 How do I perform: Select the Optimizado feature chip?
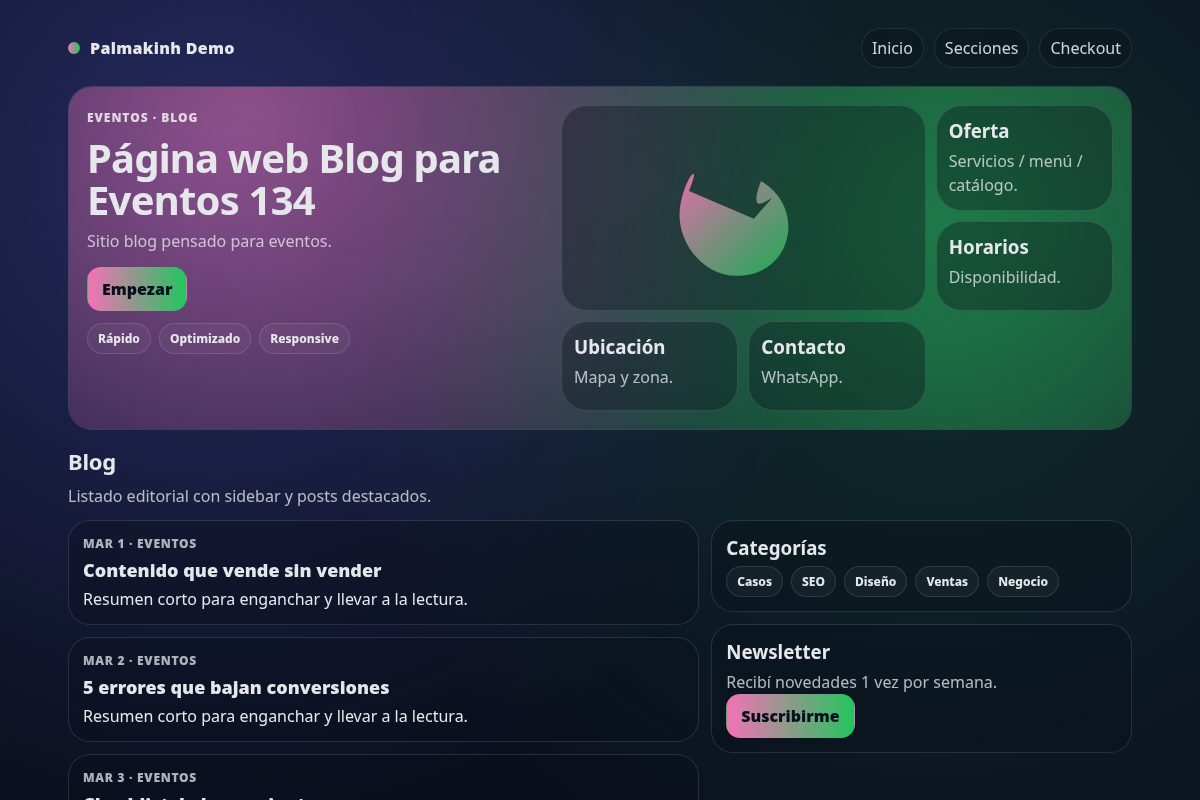click(x=205, y=338)
